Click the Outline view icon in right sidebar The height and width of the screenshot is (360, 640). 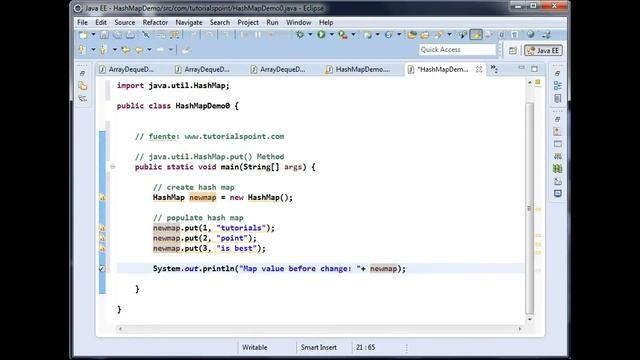coord(558,86)
